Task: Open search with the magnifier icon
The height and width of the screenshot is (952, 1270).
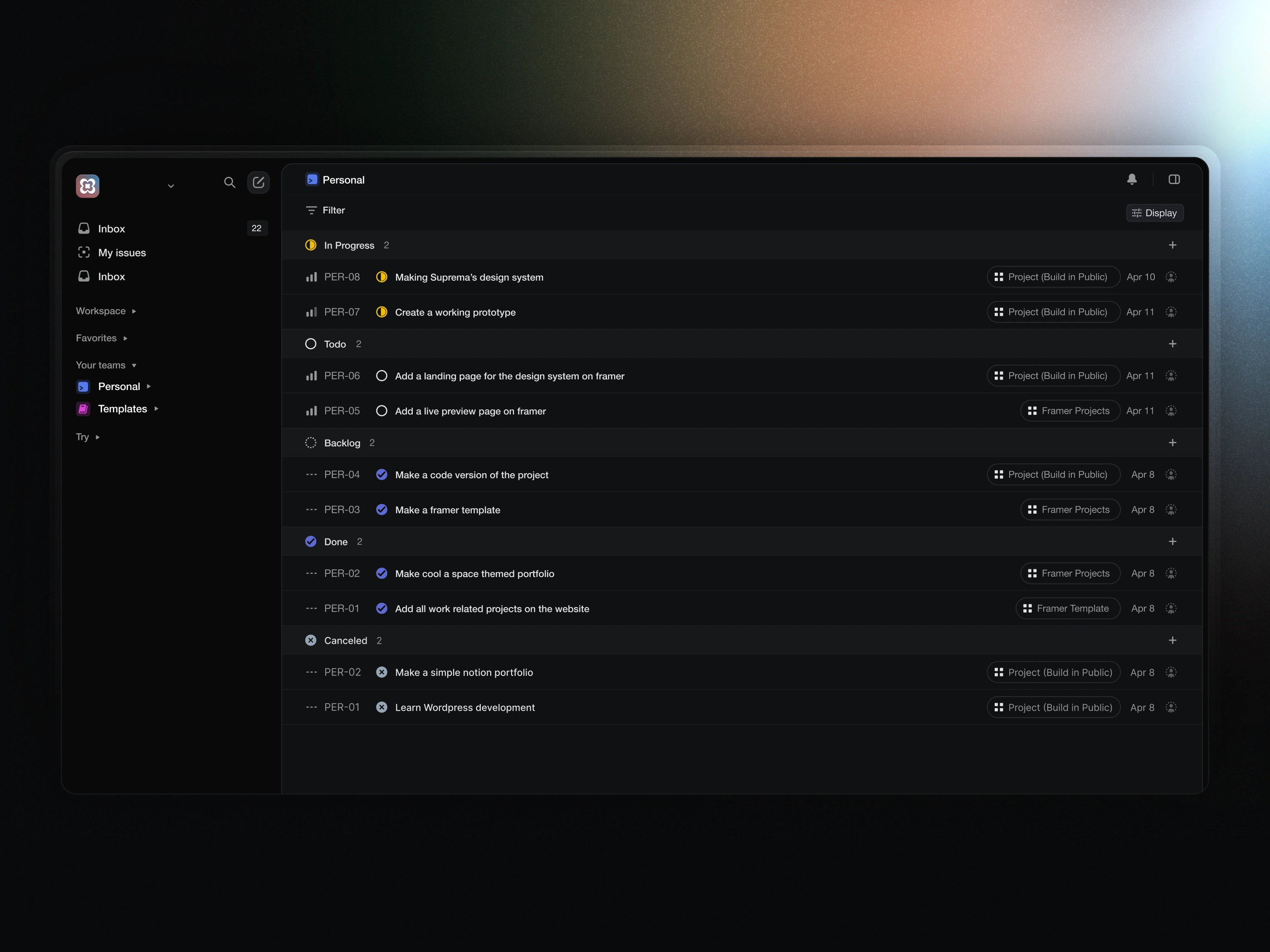Action: coord(230,183)
